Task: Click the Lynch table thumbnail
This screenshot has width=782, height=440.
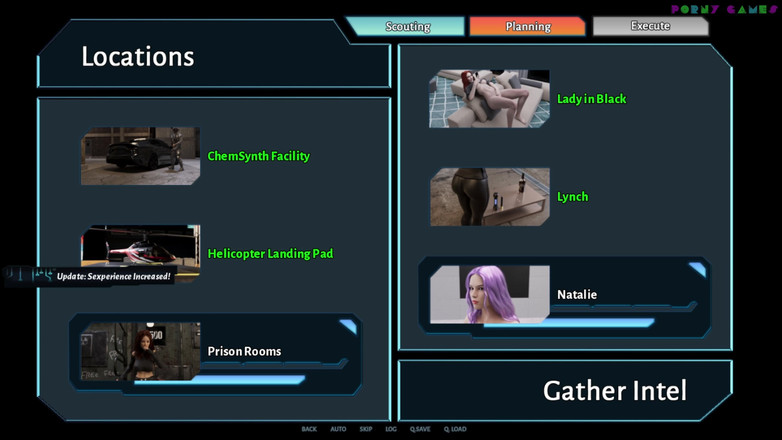Action: (x=490, y=197)
